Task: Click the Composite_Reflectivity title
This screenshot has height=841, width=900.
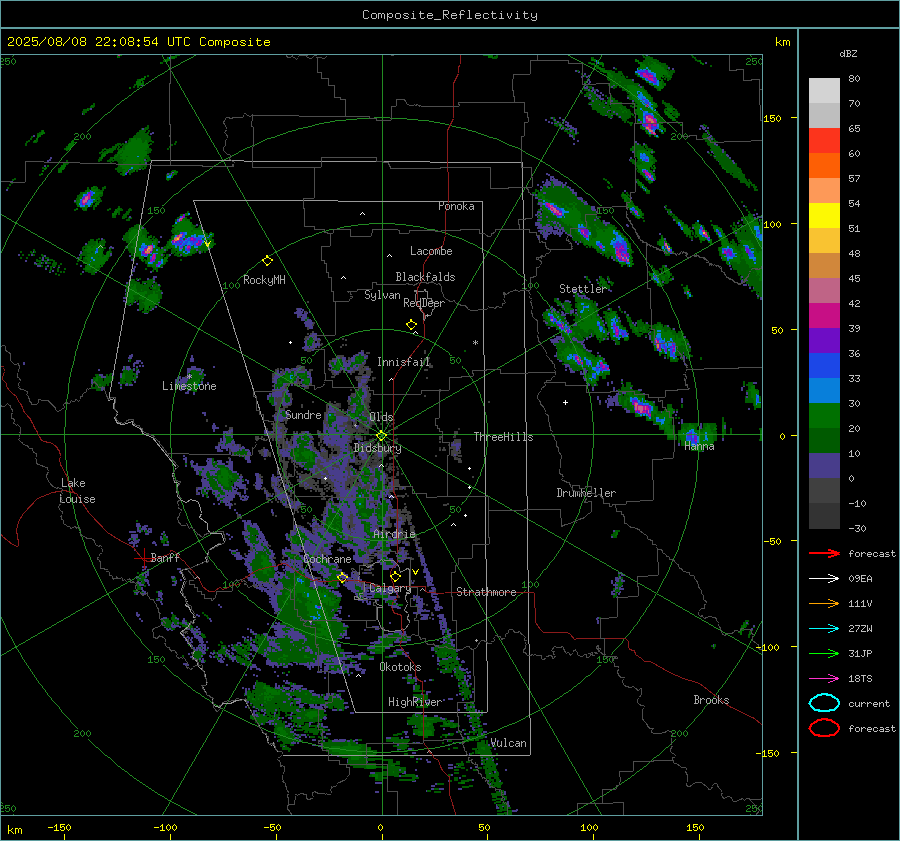Action: [450, 15]
